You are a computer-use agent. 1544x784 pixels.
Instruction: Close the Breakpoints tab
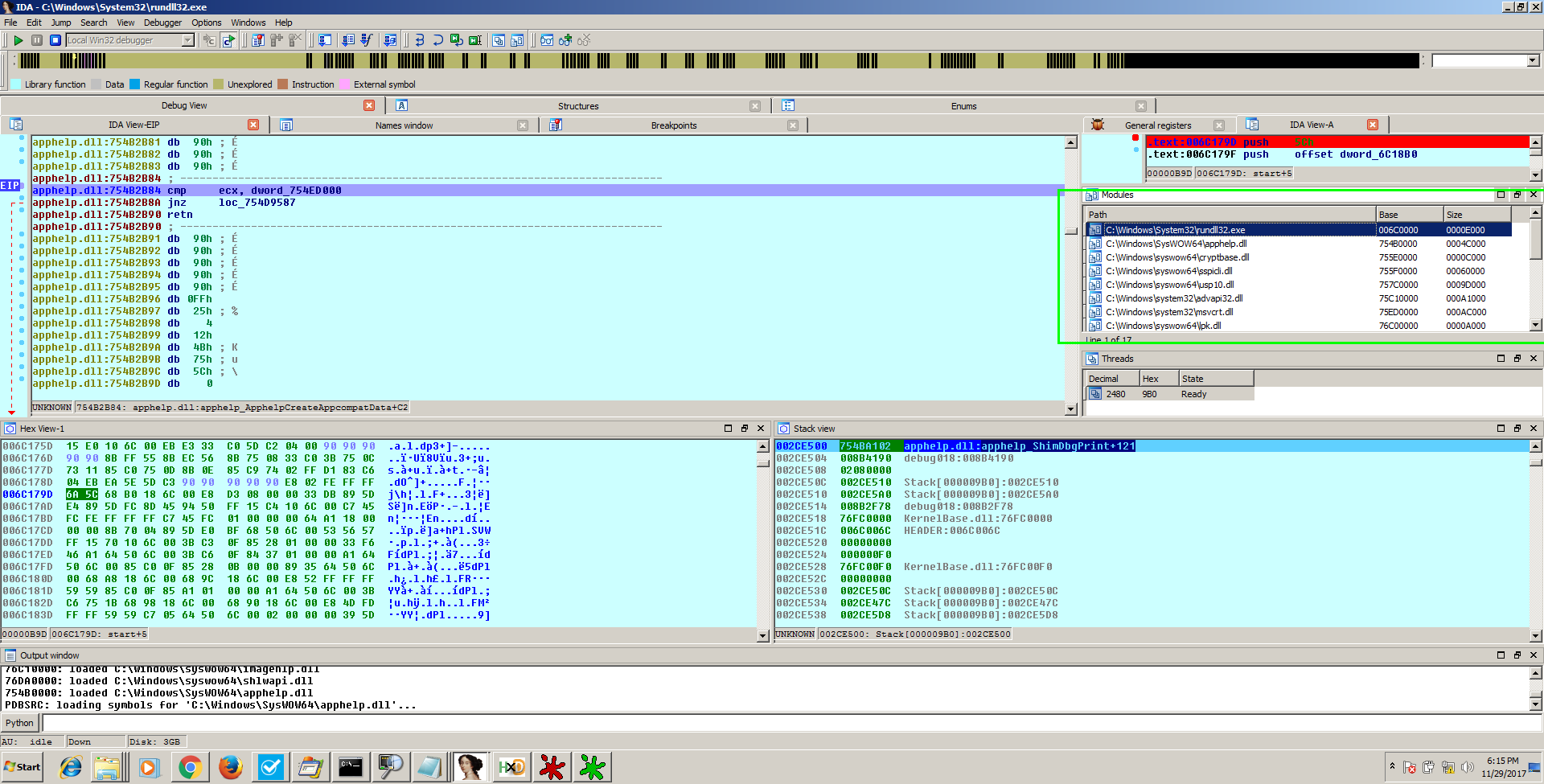tap(793, 125)
